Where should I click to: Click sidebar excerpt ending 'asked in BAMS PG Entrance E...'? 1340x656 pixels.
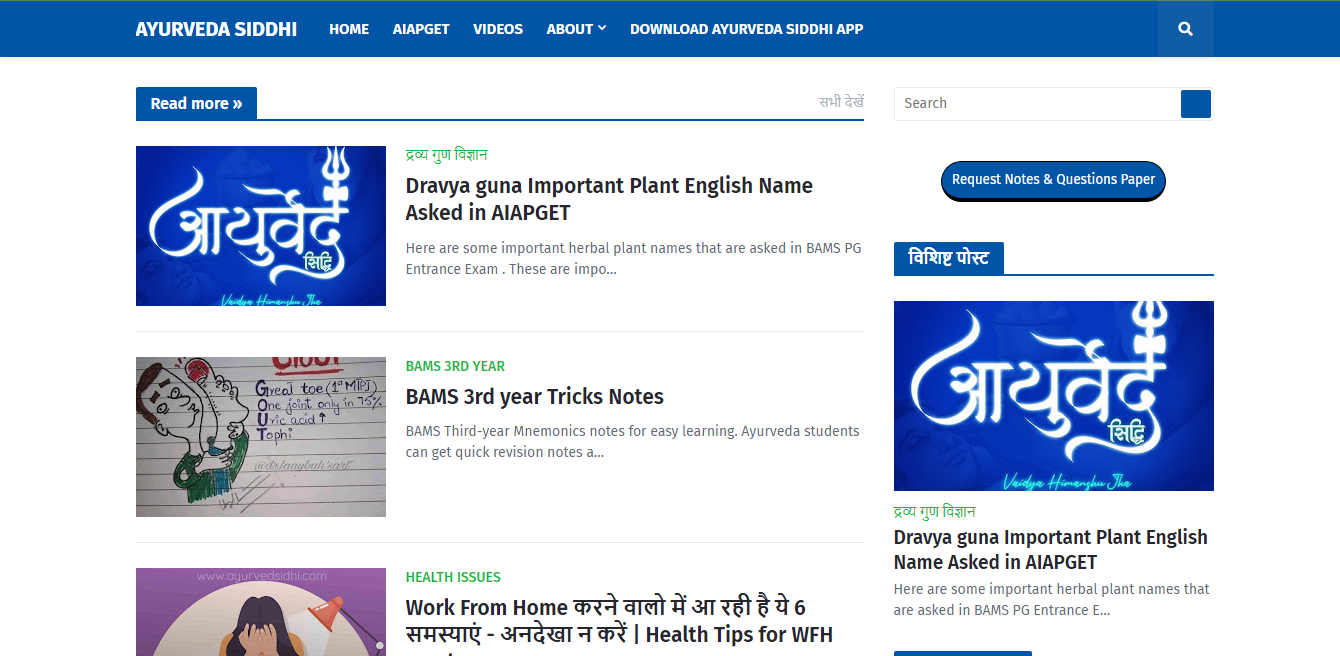pos(1052,600)
